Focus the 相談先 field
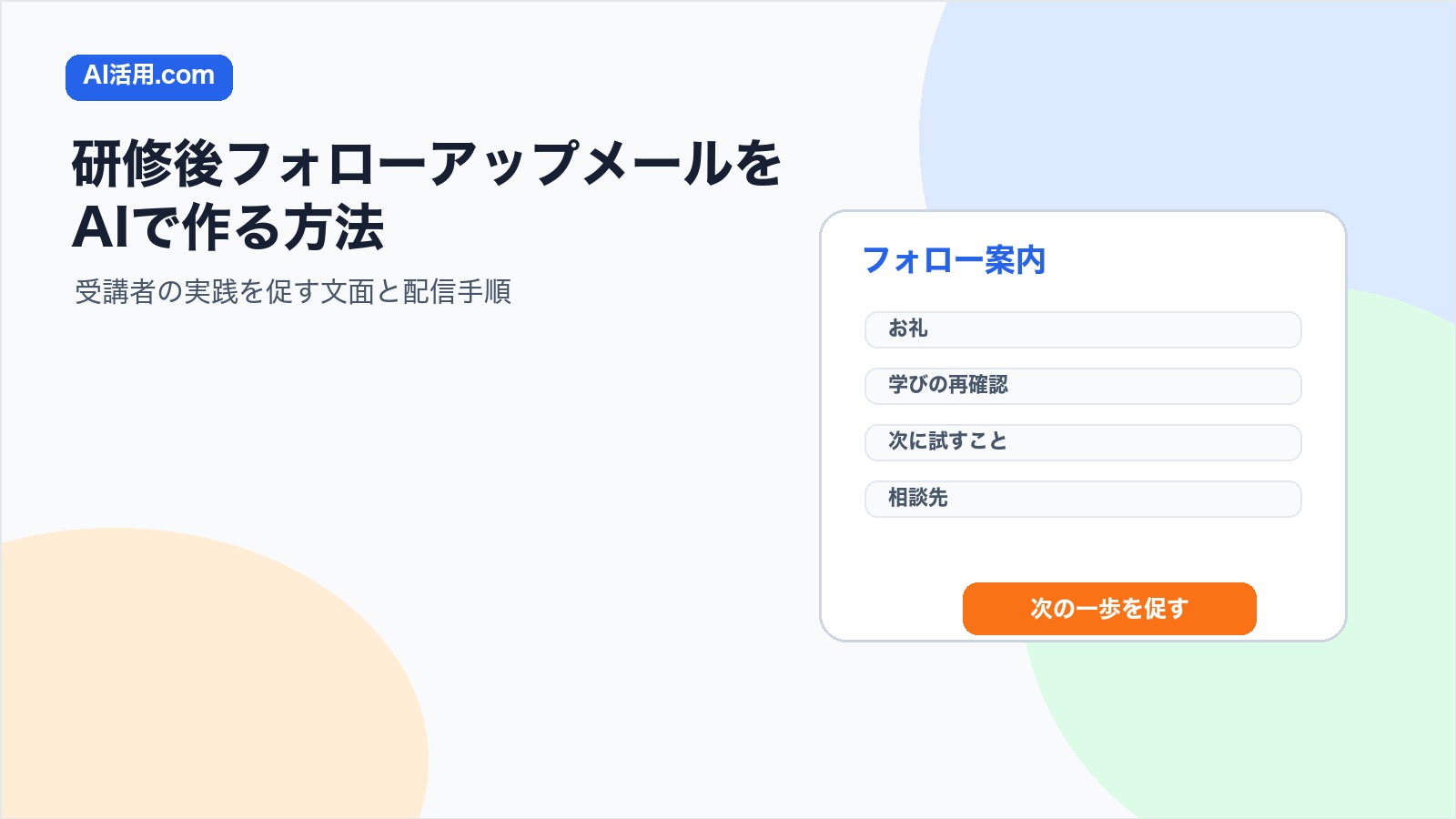The image size is (1456, 819). [1083, 499]
